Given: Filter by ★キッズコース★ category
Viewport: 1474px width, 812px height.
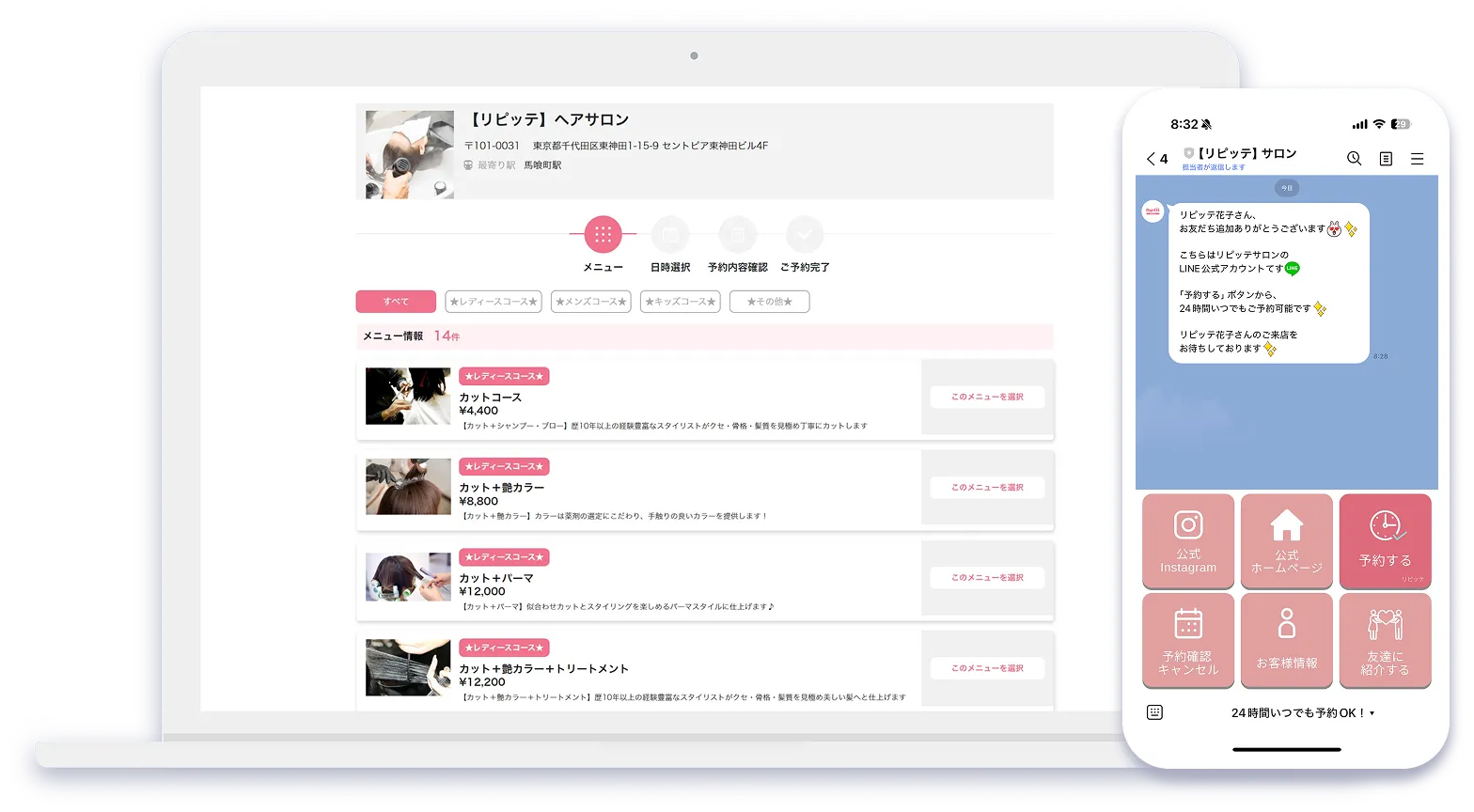Looking at the screenshot, I should click(680, 302).
